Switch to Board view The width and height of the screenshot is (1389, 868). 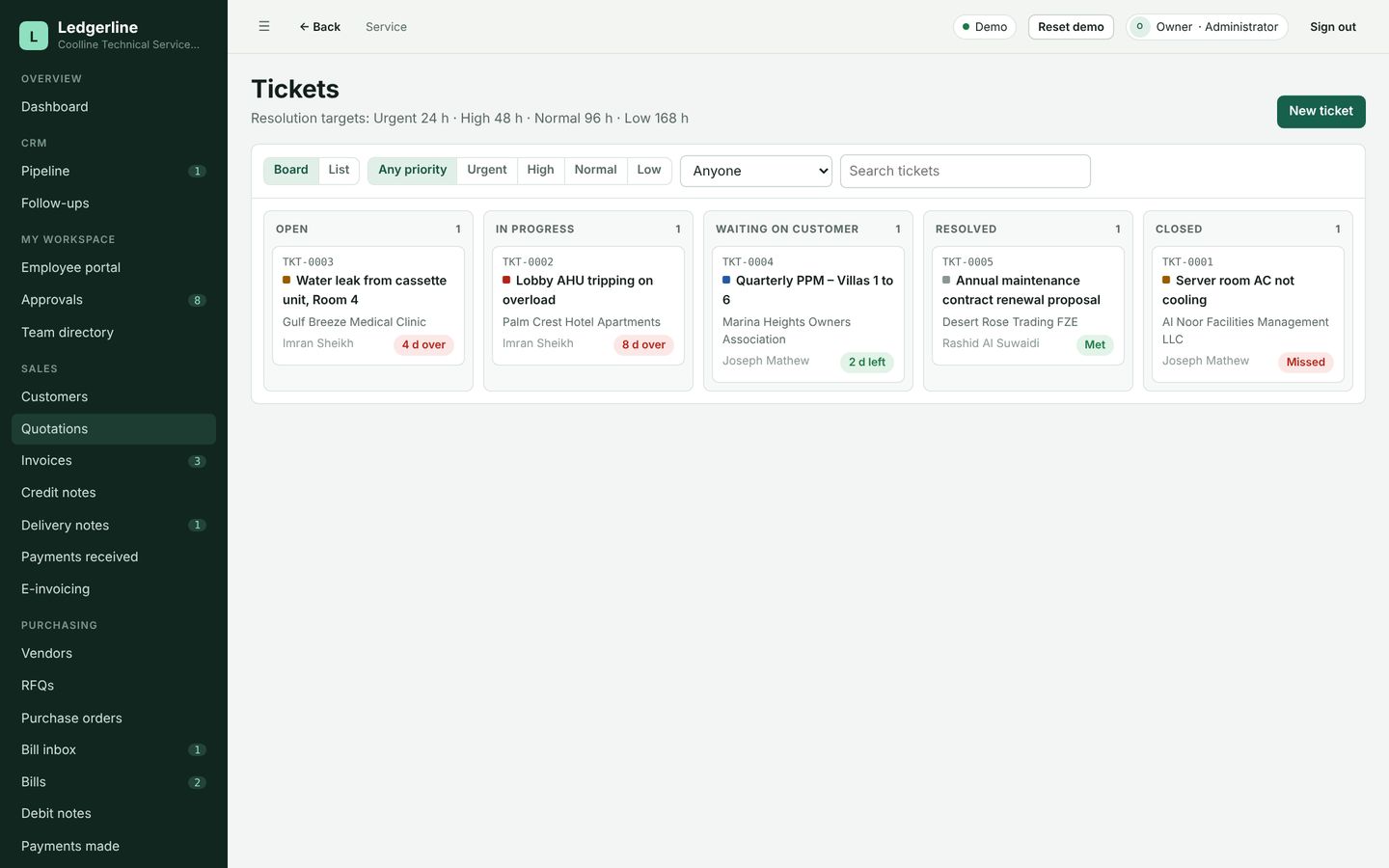(x=291, y=170)
